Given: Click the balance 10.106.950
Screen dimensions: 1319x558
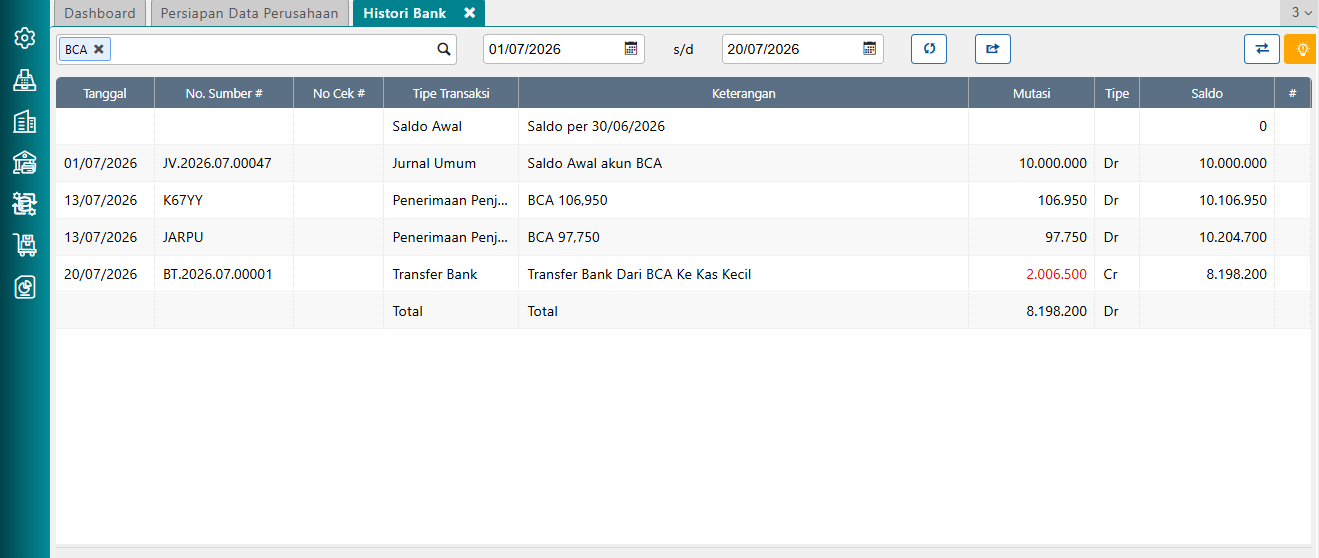Looking at the screenshot, I should coord(1233,200).
